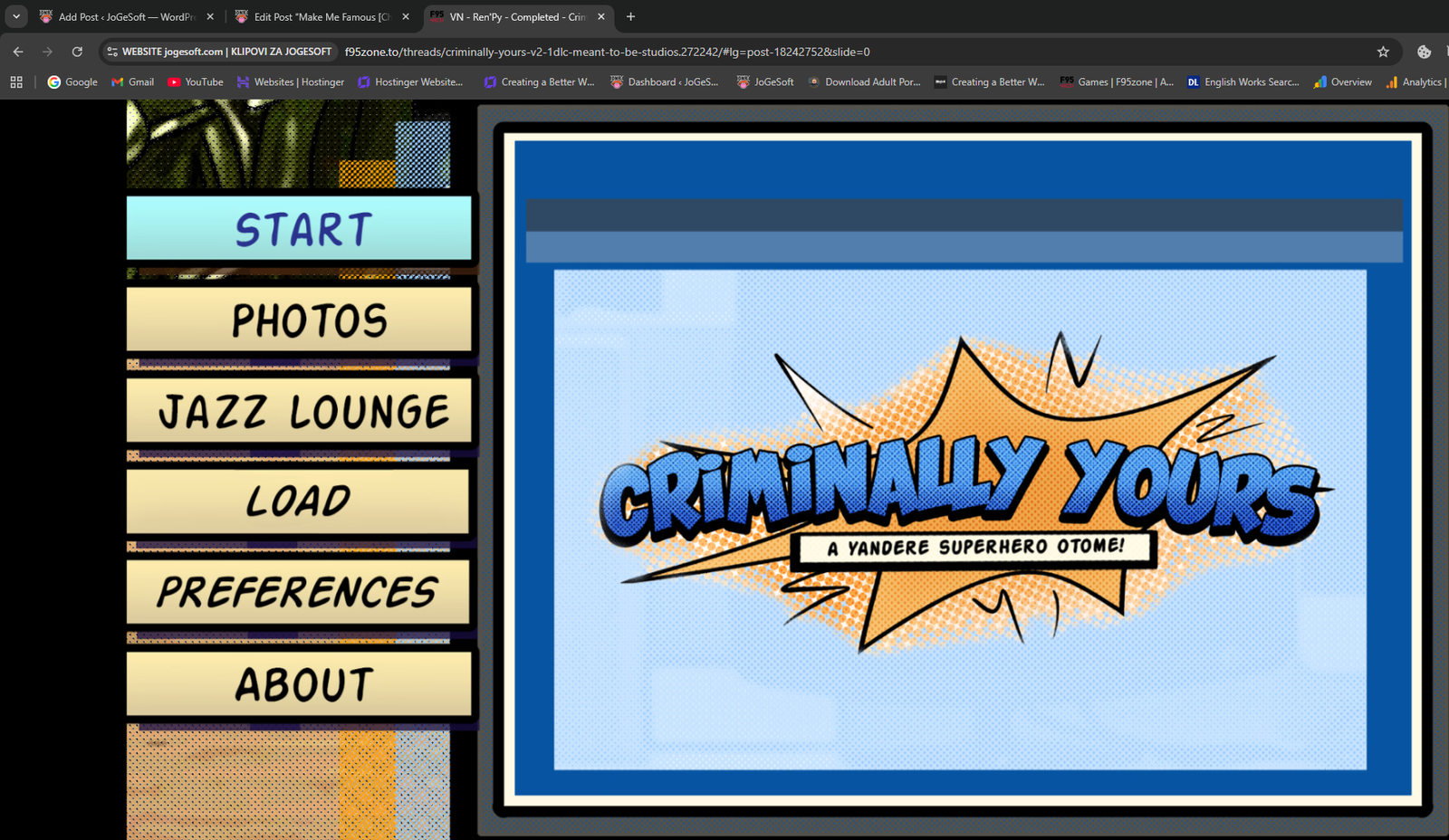The width and height of the screenshot is (1449, 840).
Task: Open PREFERENCES menu
Action: tap(299, 592)
